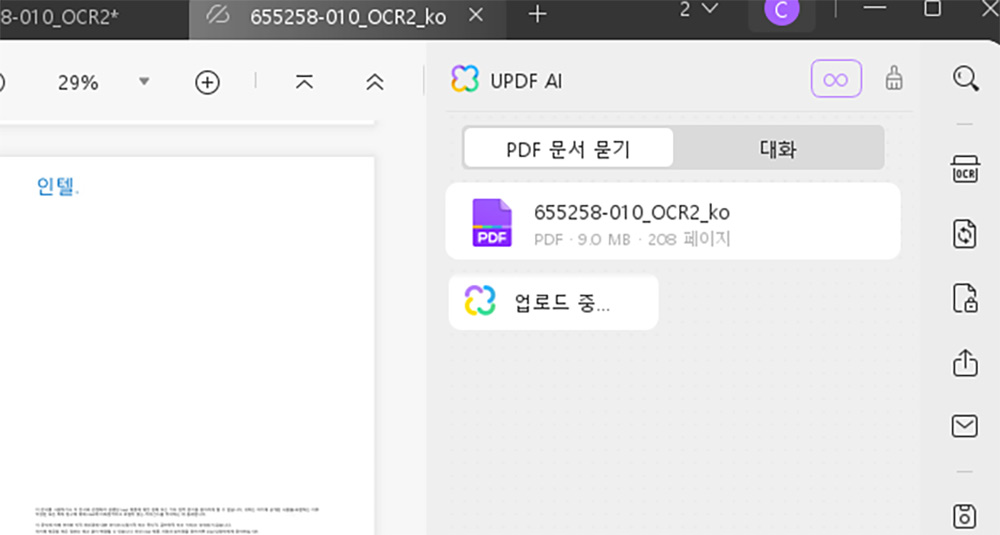Open a new tab with plus
The width and height of the screenshot is (1000, 535).
(537, 14)
